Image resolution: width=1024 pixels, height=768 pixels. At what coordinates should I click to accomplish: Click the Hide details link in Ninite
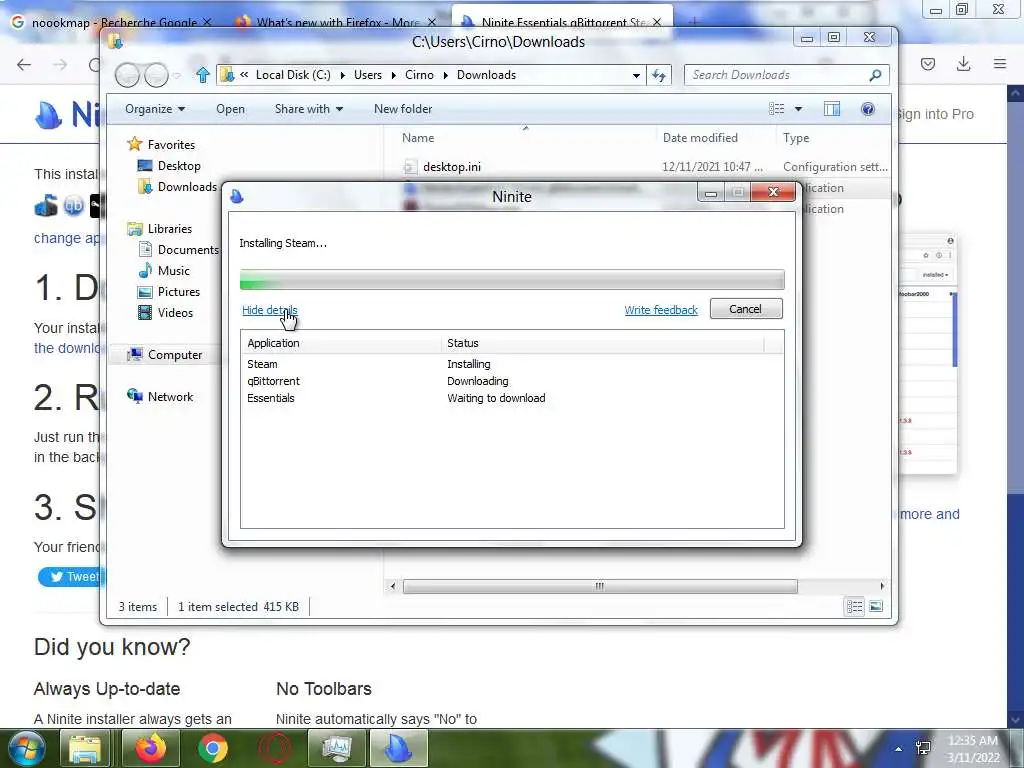click(270, 310)
